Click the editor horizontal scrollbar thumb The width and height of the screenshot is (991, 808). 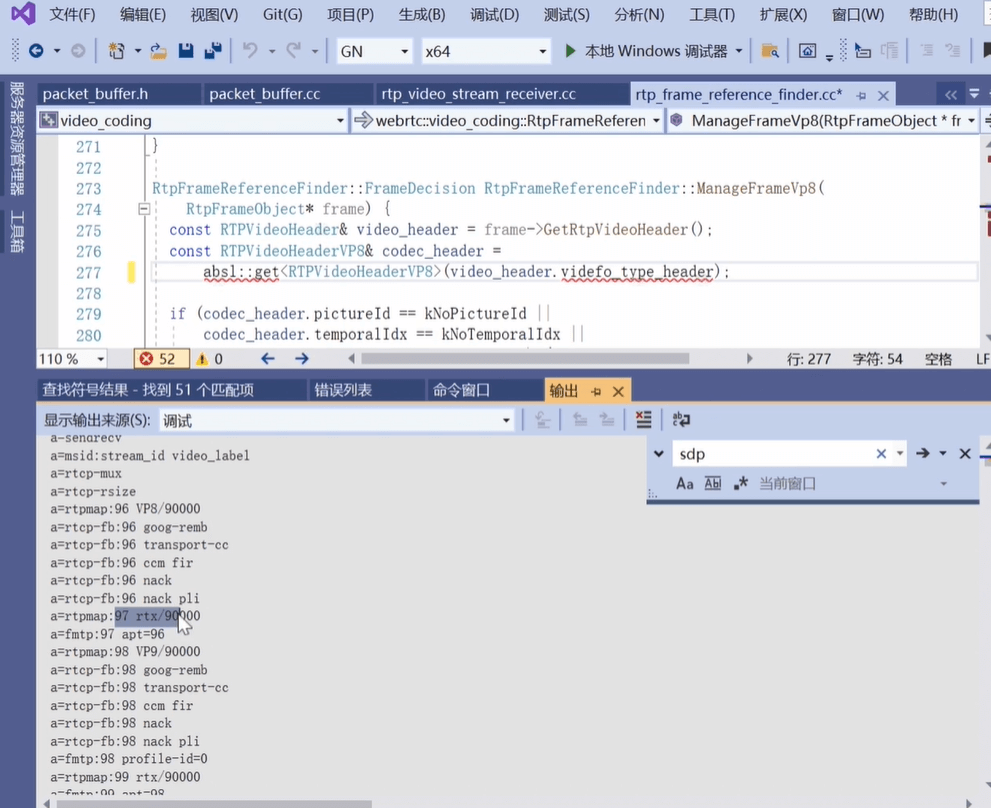tap(525, 359)
